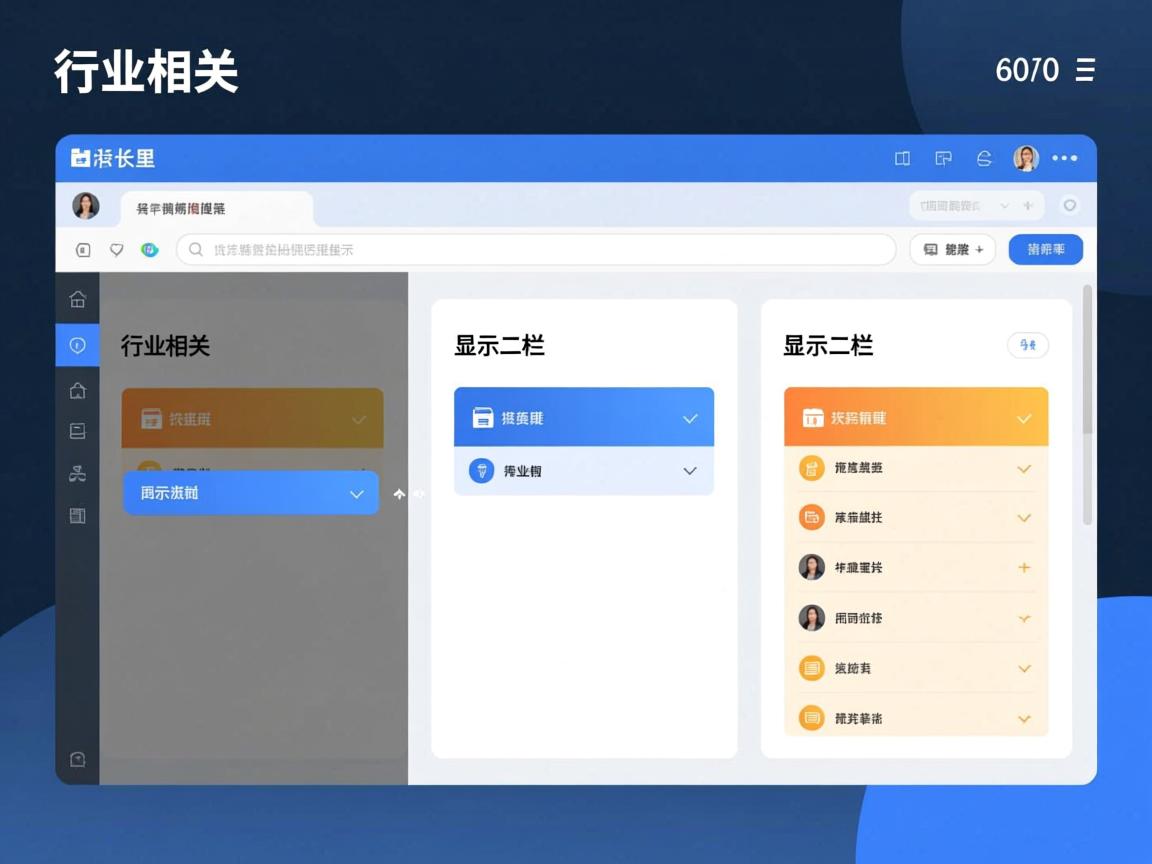
Task: Open the org-chart icon in the left sidebar
Action: point(77,473)
